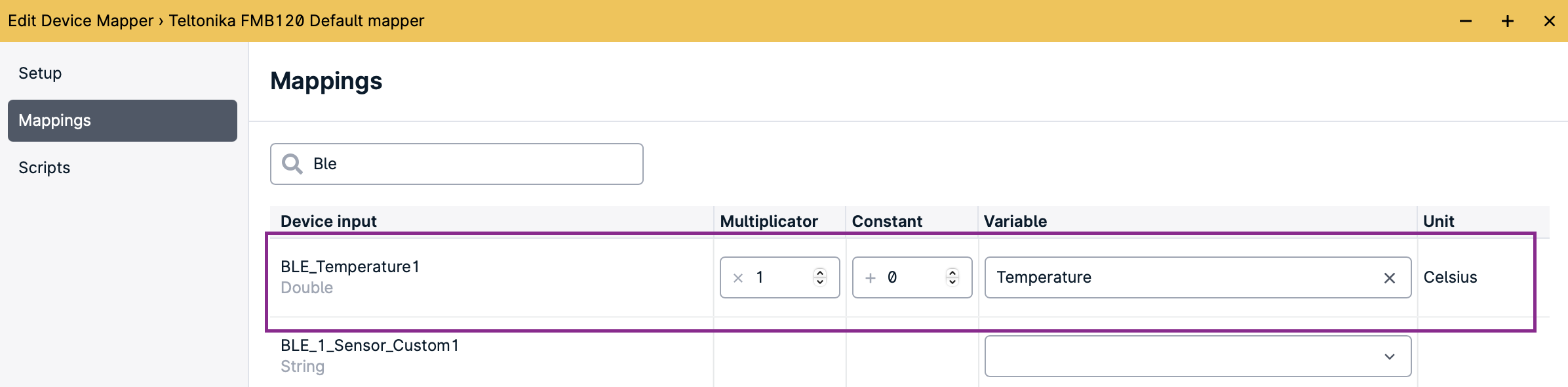Increase the Multiplicator value up arrow
Screen dimensions: 1568x387
(x=819, y=272)
